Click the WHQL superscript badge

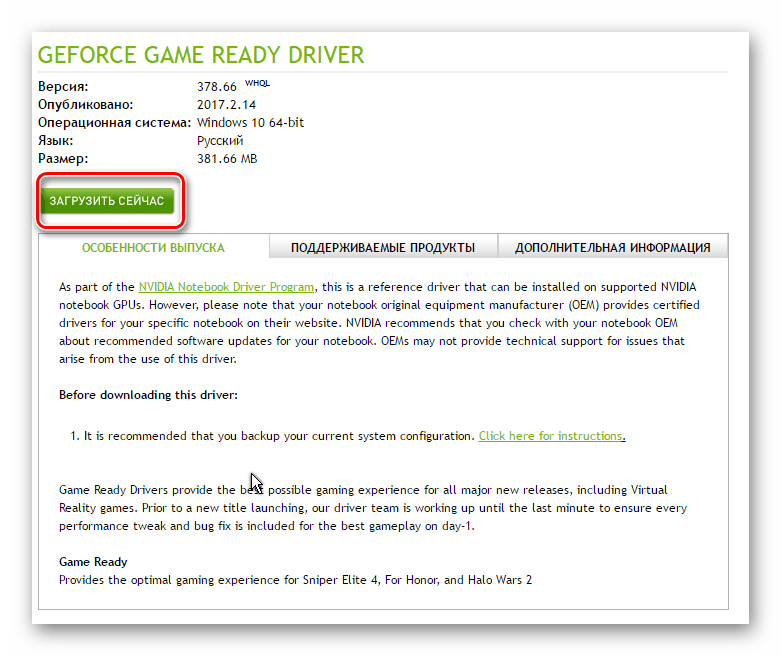[x=257, y=84]
